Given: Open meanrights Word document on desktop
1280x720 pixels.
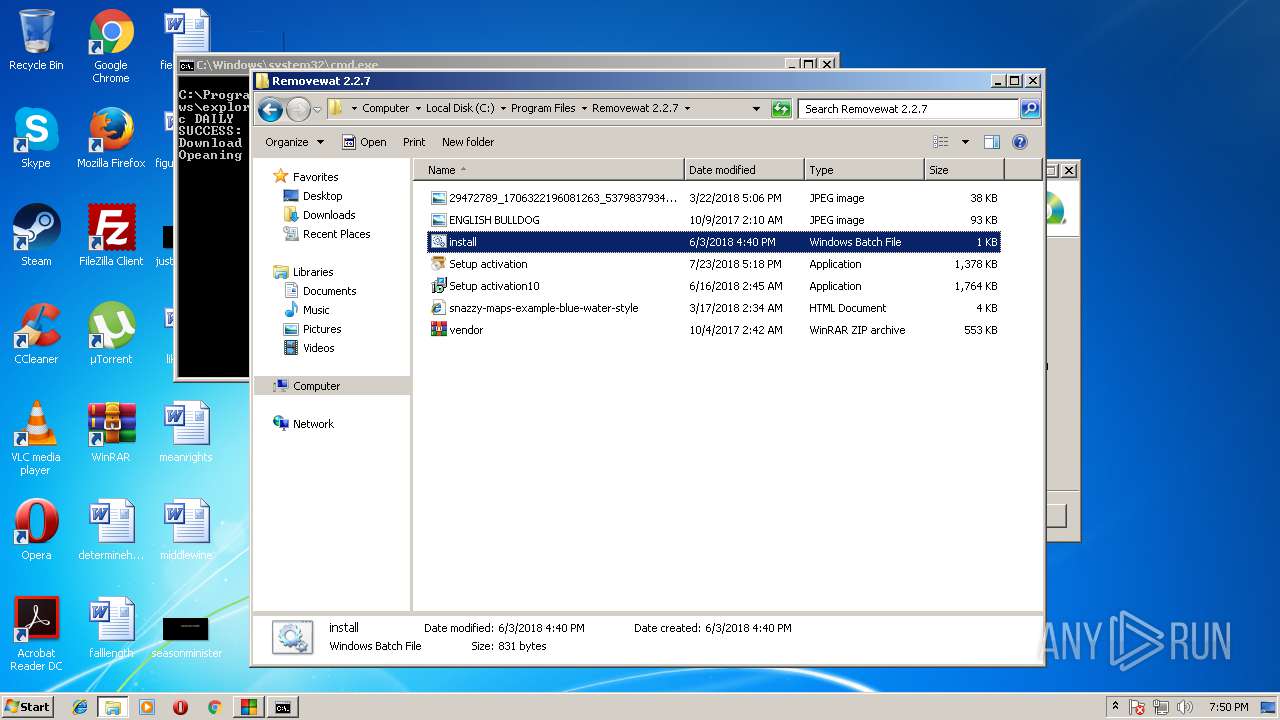Looking at the screenshot, I should (186, 432).
